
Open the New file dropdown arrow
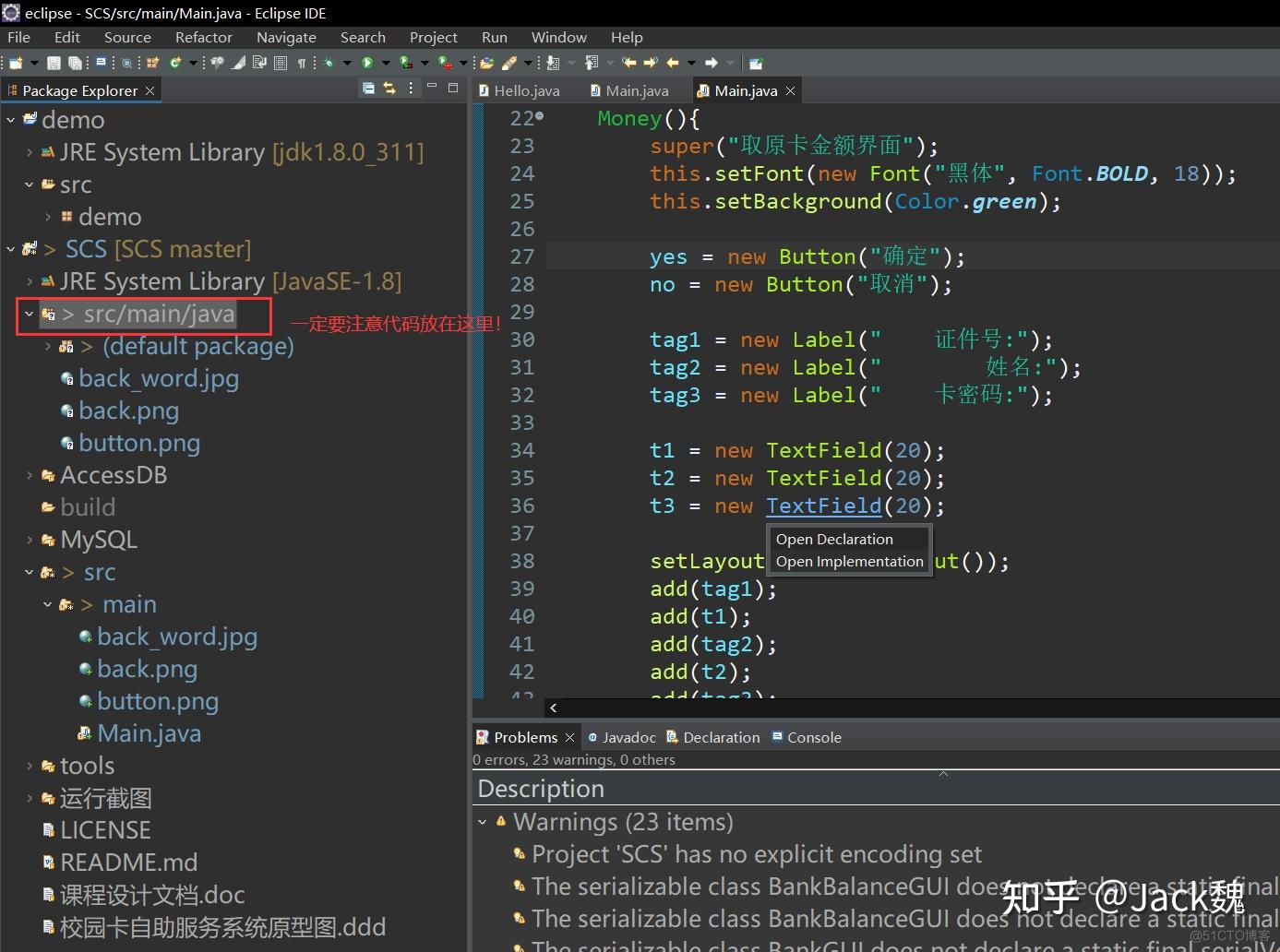(34, 63)
